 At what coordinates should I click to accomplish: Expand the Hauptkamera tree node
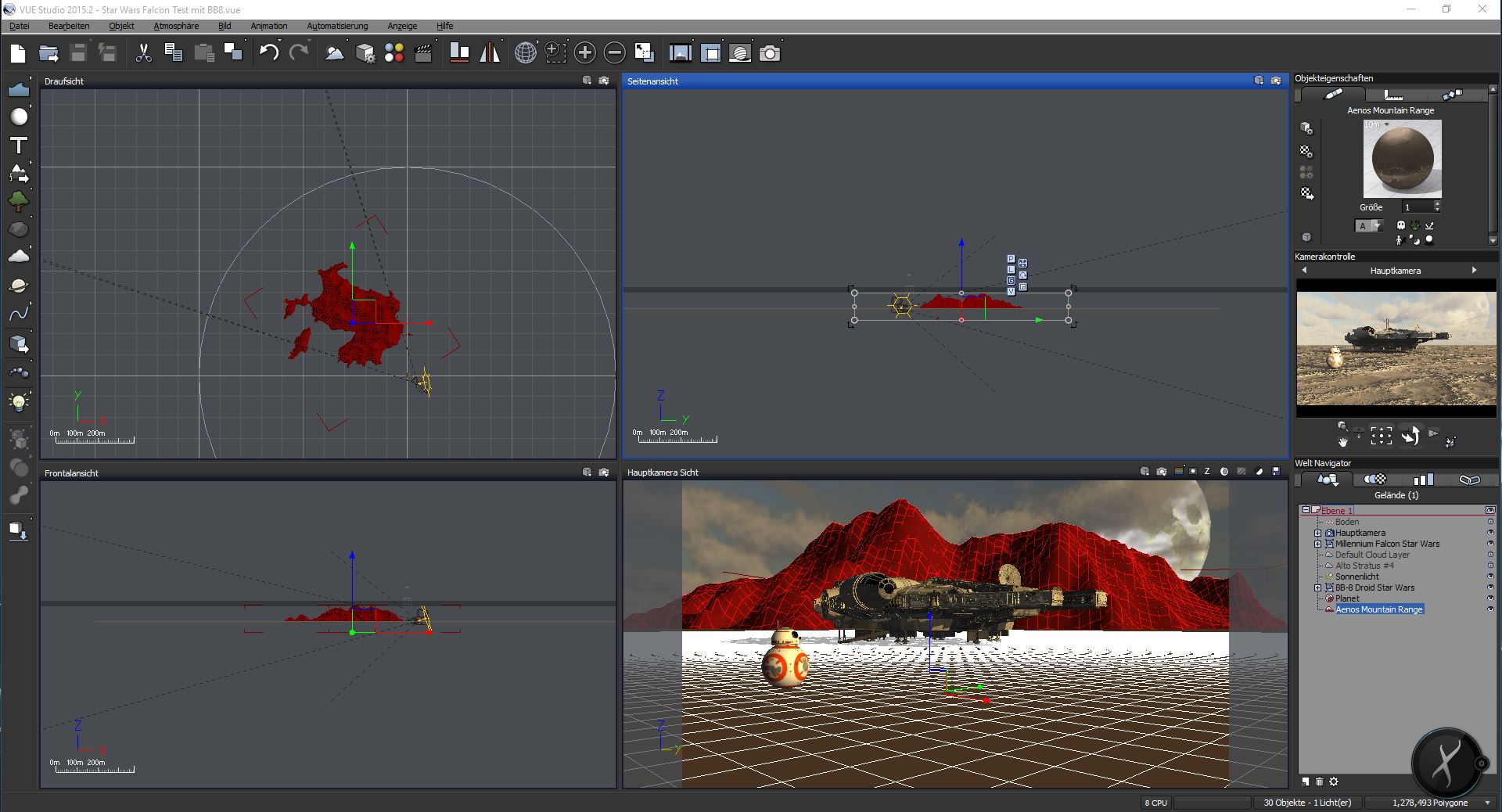click(x=1318, y=533)
